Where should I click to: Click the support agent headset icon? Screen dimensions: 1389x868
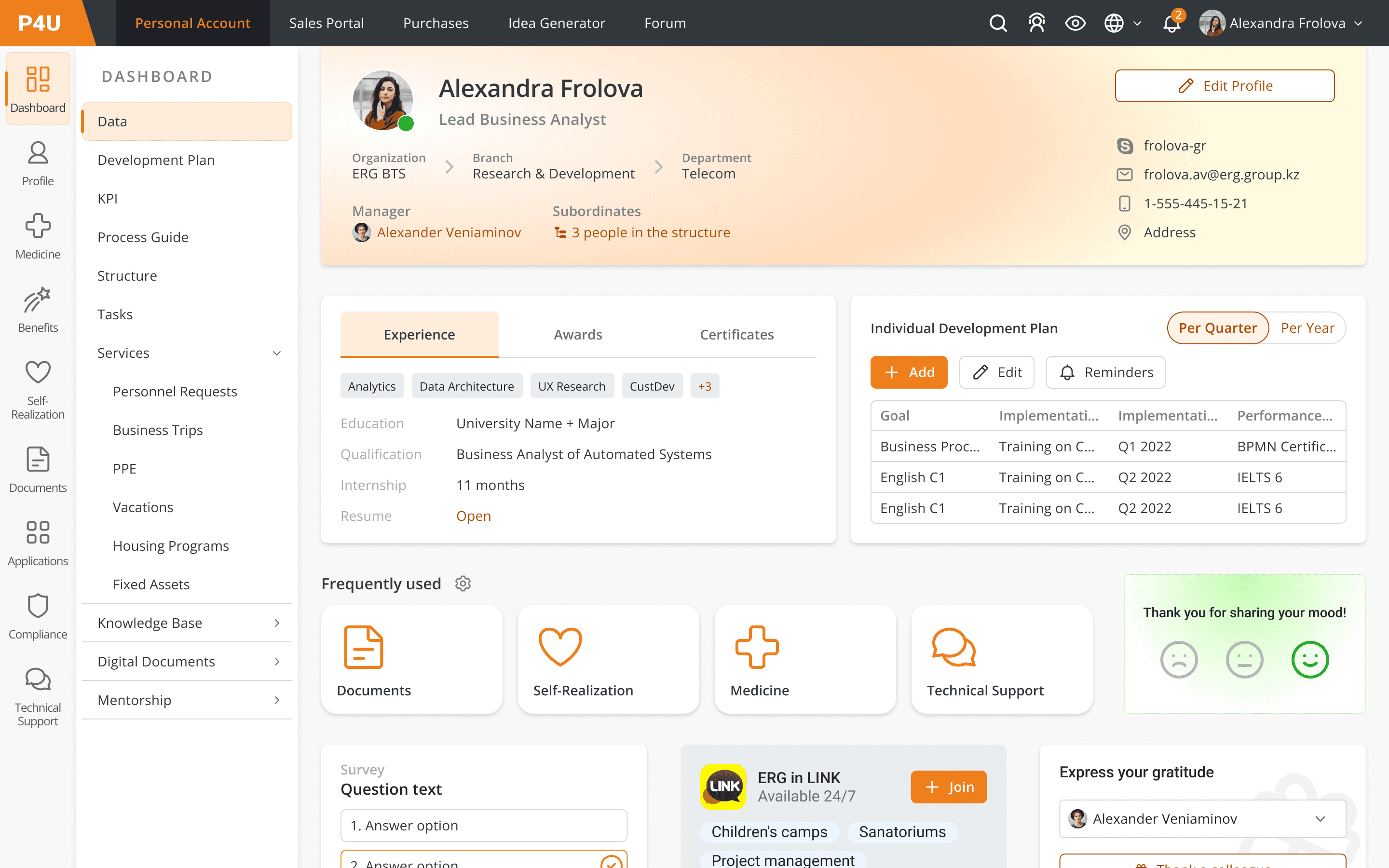1036,23
